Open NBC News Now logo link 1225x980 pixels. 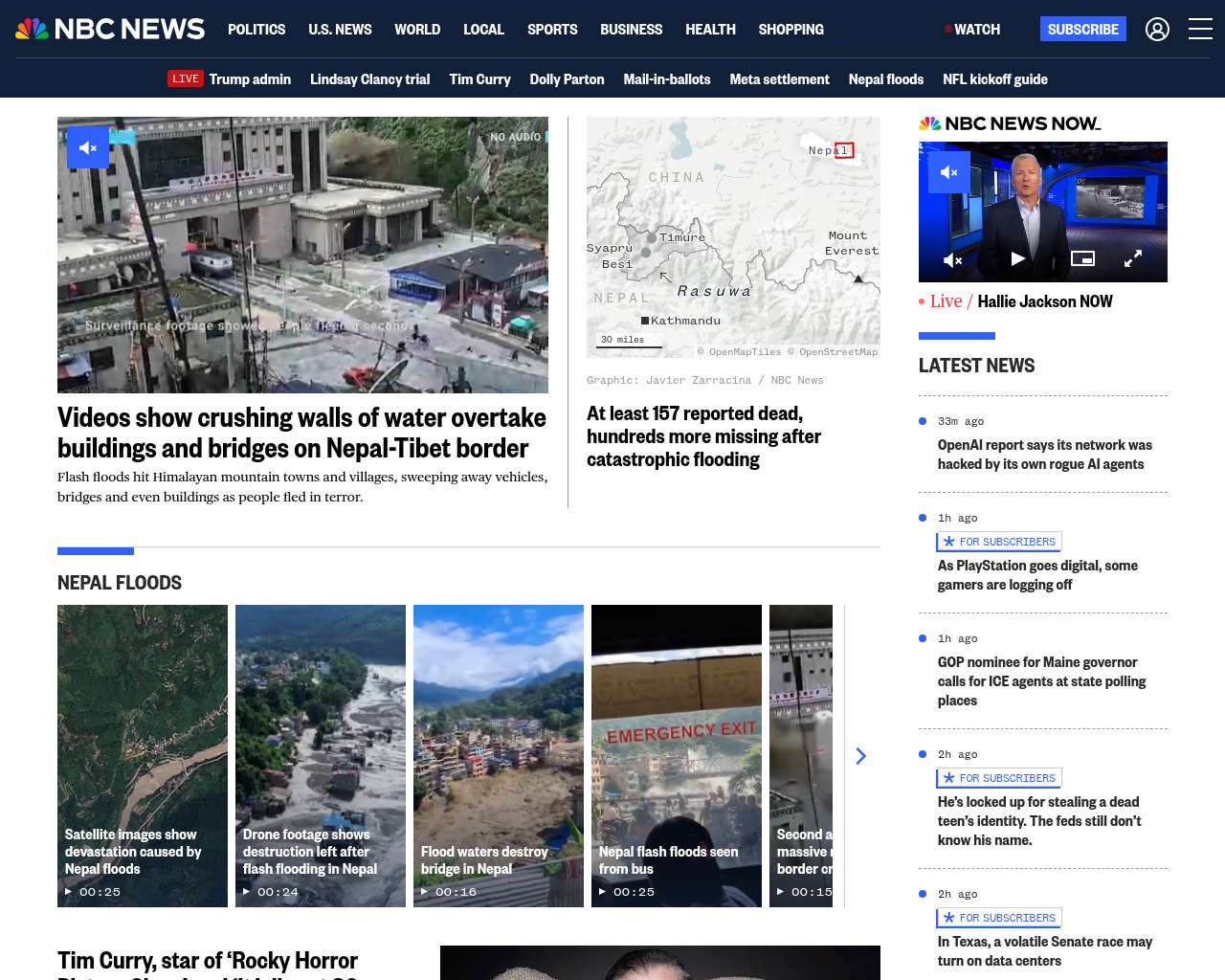(x=1010, y=123)
